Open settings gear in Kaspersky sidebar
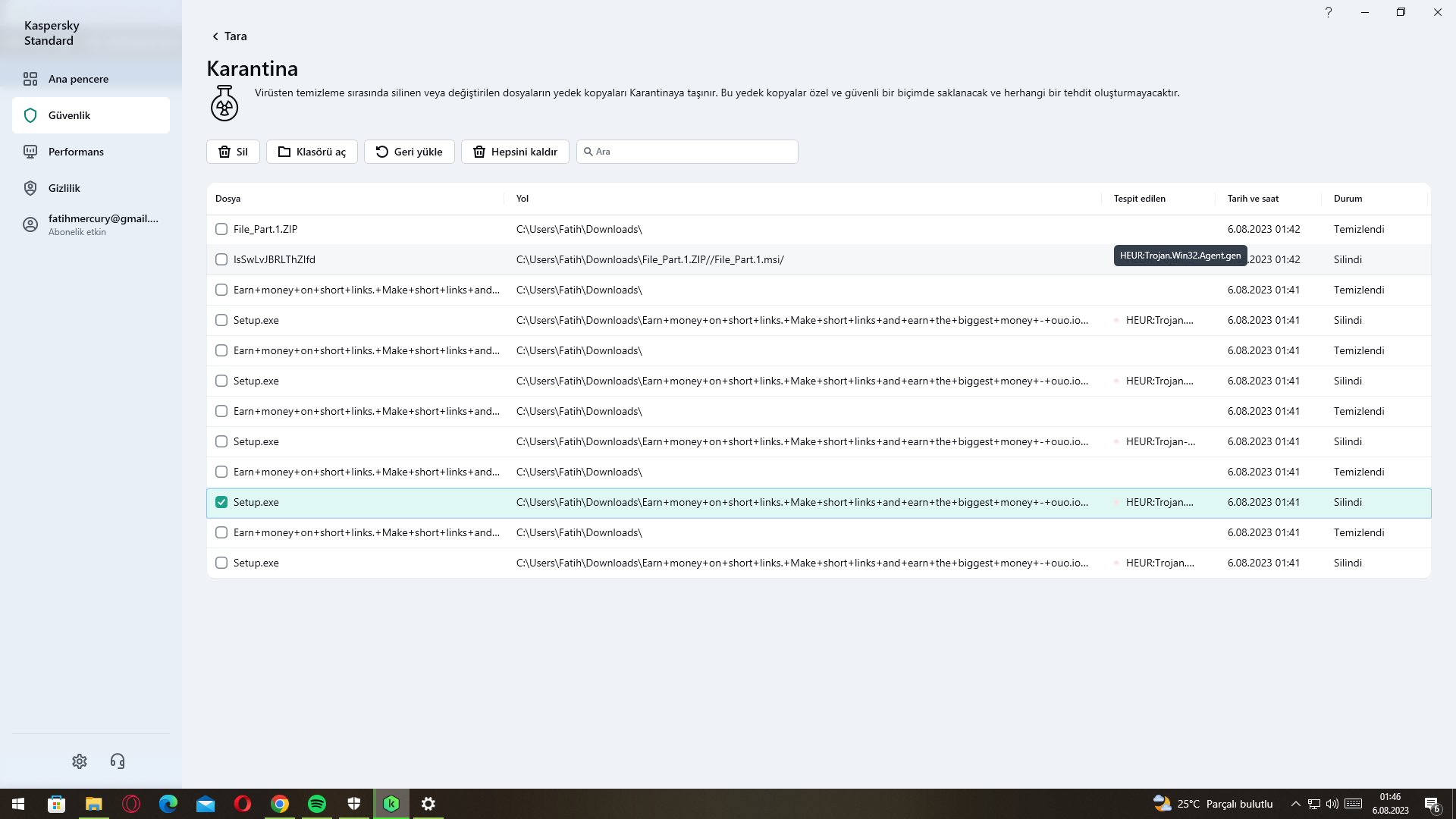The height and width of the screenshot is (819, 1456). pos(80,761)
